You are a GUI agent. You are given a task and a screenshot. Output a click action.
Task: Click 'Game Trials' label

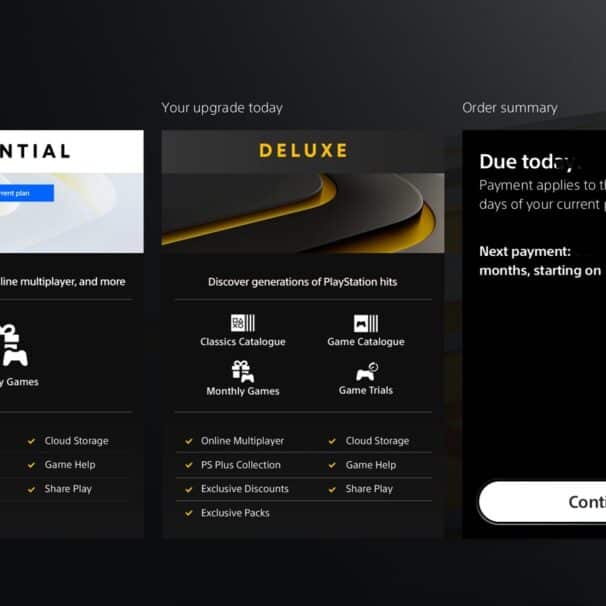tap(366, 390)
